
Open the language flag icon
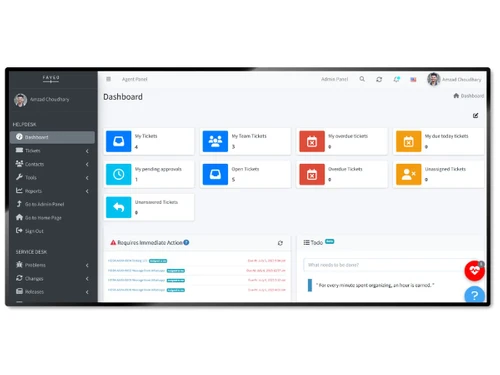tap(413, 79)
